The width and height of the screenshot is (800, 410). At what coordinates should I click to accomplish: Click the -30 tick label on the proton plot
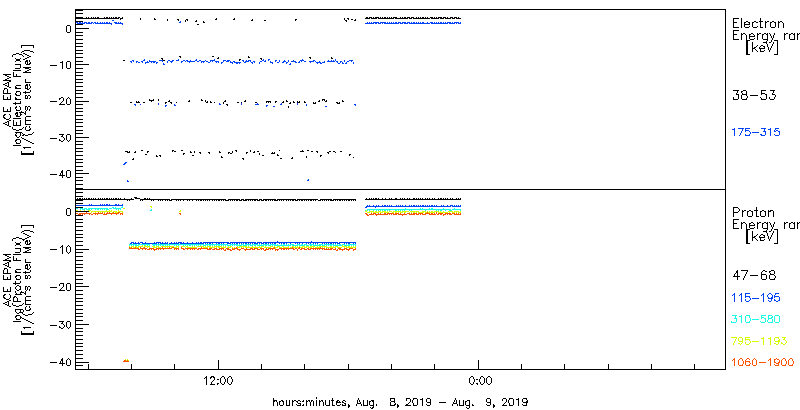click(x=60, y=325)
